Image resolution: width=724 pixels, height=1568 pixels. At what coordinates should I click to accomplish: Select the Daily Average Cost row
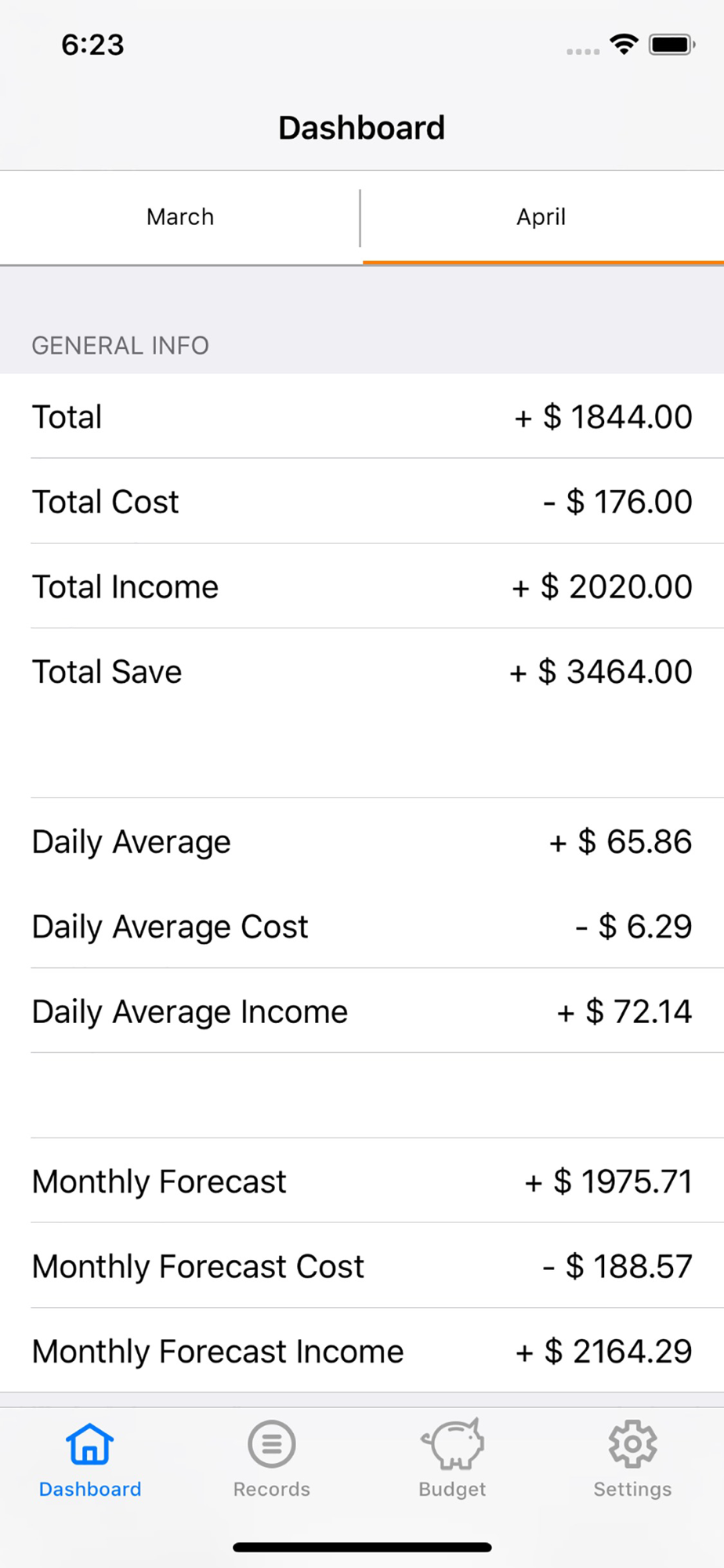(362, 926)
